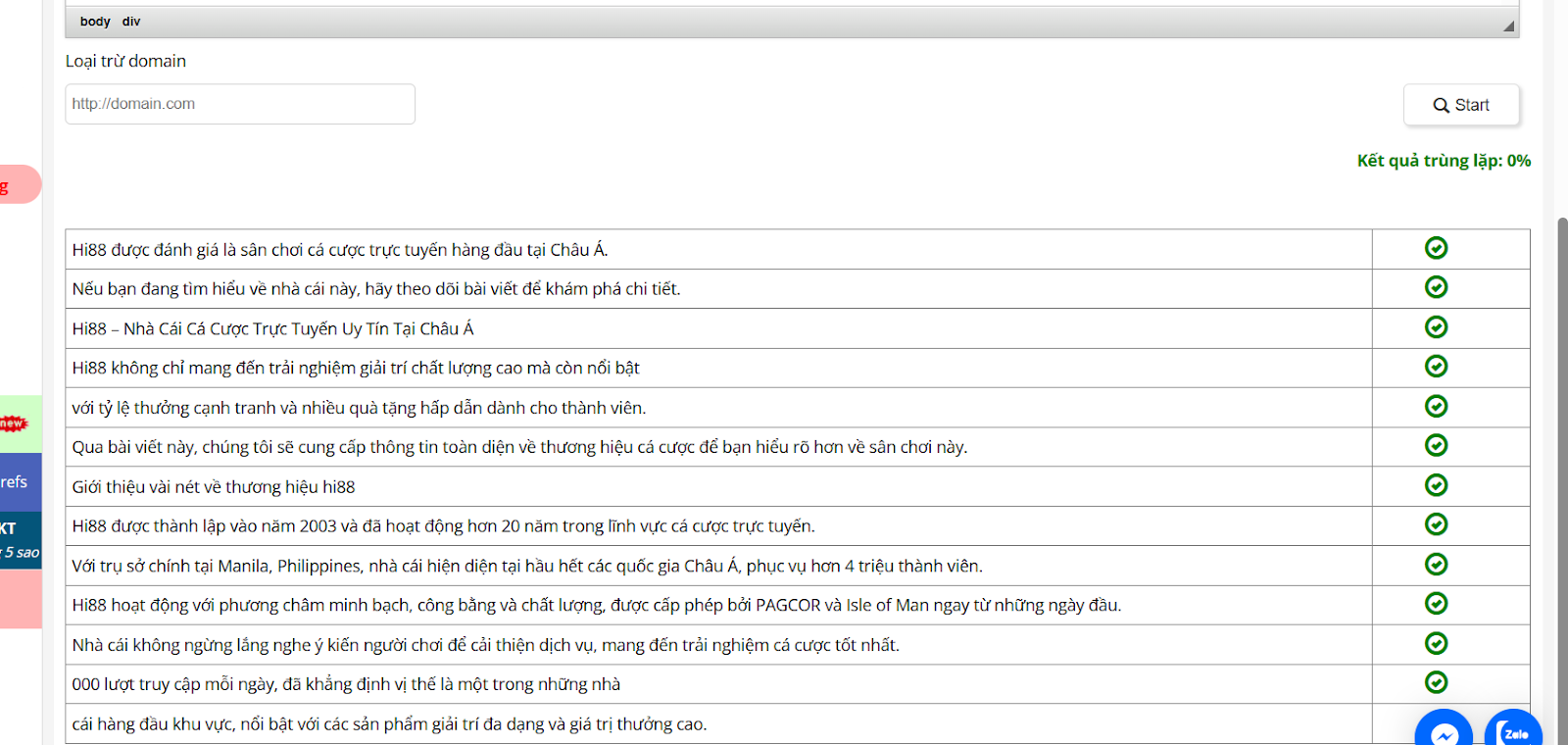This screenshot has width=1568, height=745.
Task: Open the '5 sao' dark sidebar banner
Action: pyautogui.click(x=21, y=541)
